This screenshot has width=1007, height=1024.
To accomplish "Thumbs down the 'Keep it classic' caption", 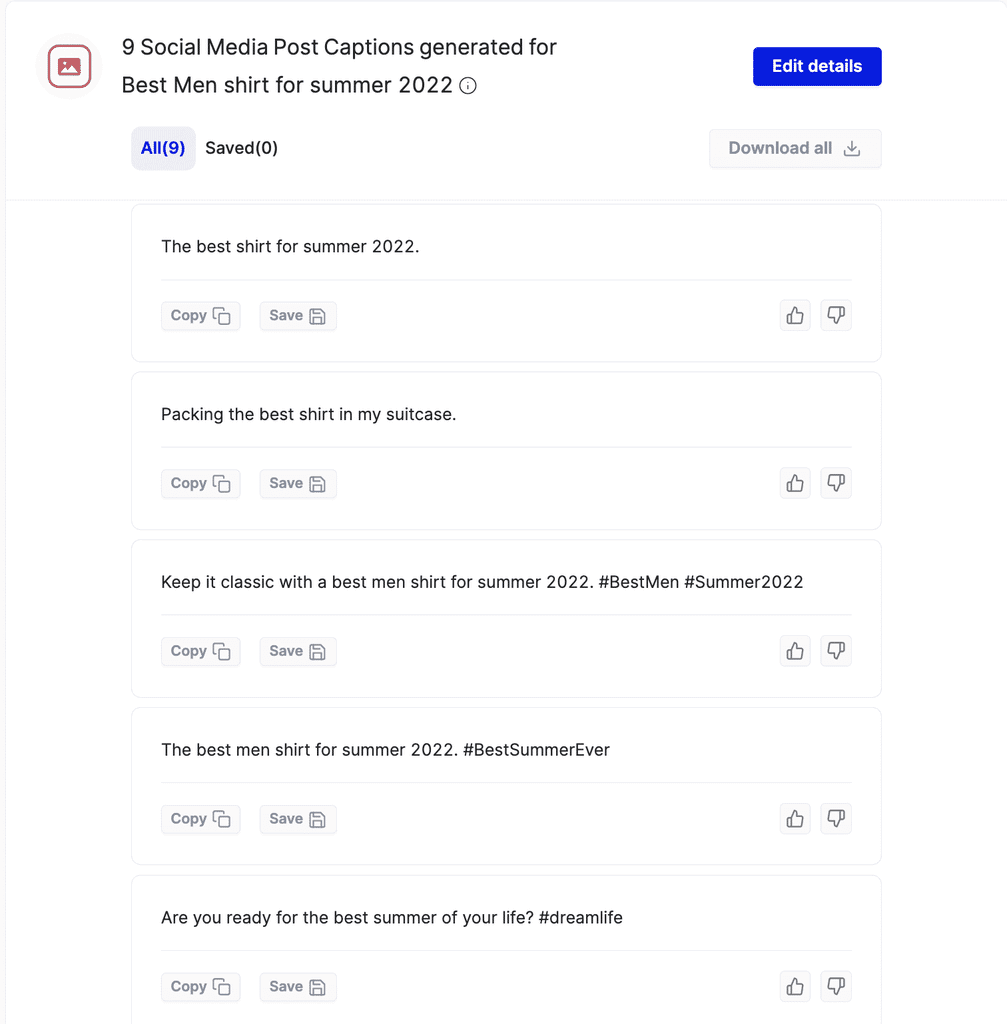I will 836,651.
